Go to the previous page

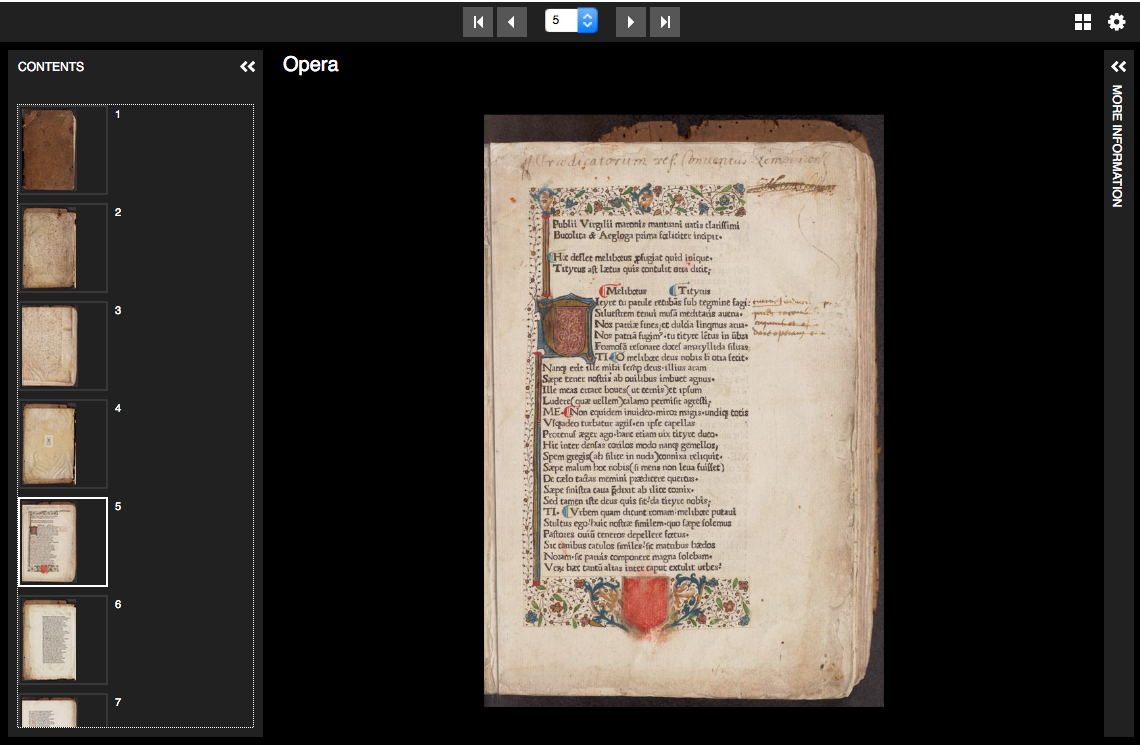pos(512,21)
